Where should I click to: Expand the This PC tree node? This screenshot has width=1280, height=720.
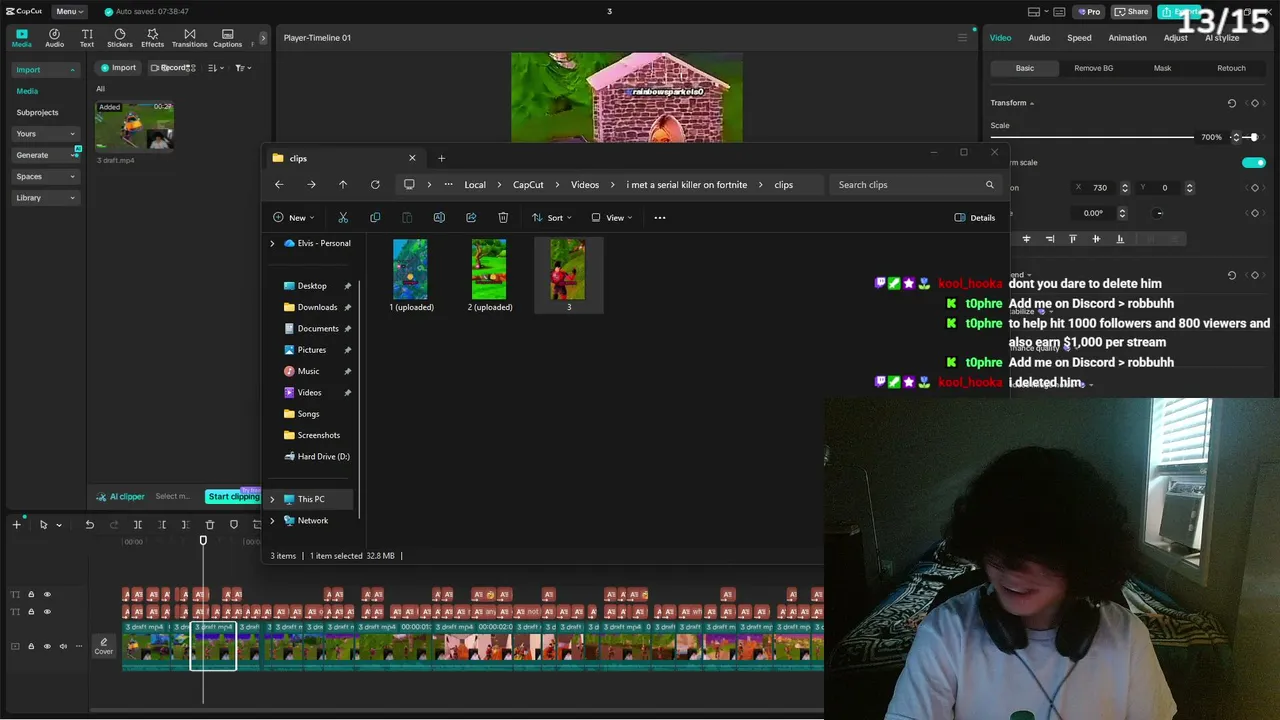pyautogui.click(x=272, y=499)
